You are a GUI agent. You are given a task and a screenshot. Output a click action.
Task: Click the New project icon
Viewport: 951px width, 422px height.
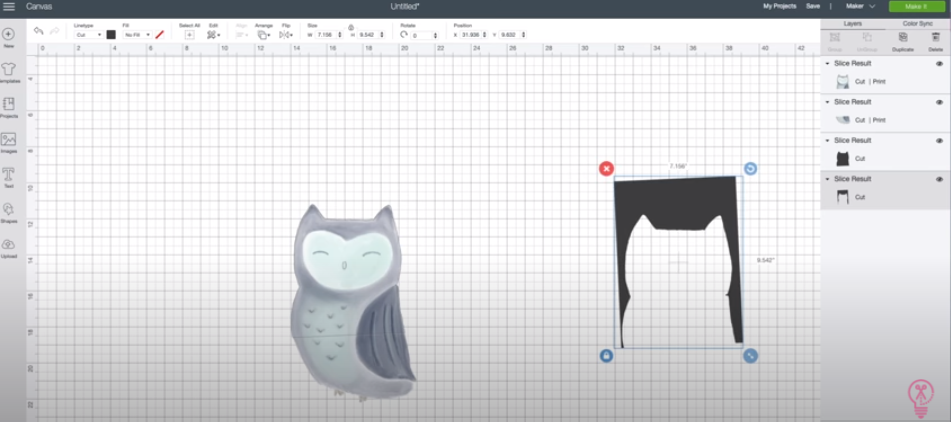[8, 34]
